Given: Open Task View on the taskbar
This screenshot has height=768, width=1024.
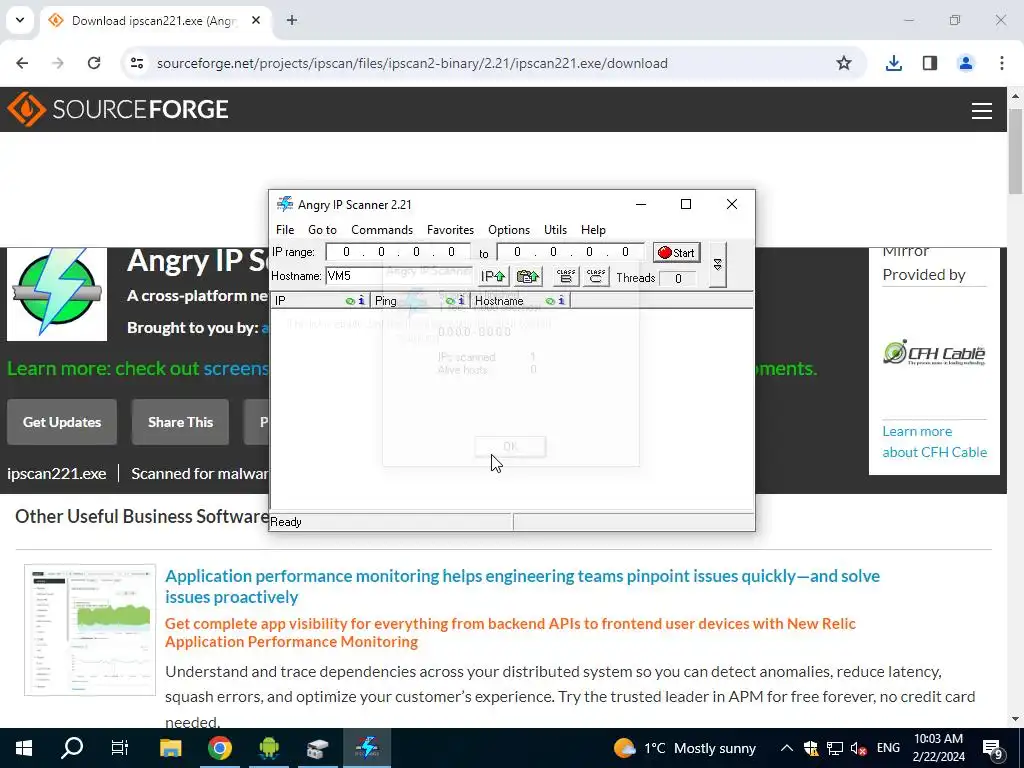Looking at the screenshot, I should (120, 748).
